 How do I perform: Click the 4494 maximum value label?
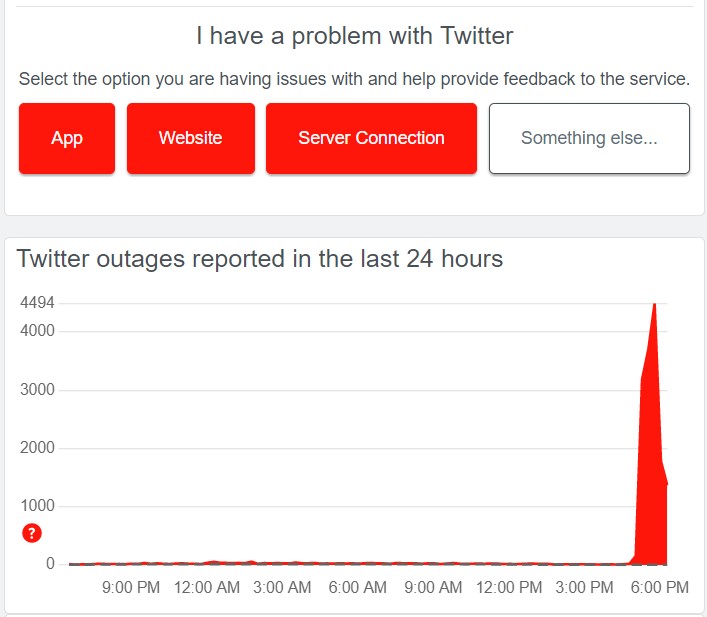click(x=37, y=303)
